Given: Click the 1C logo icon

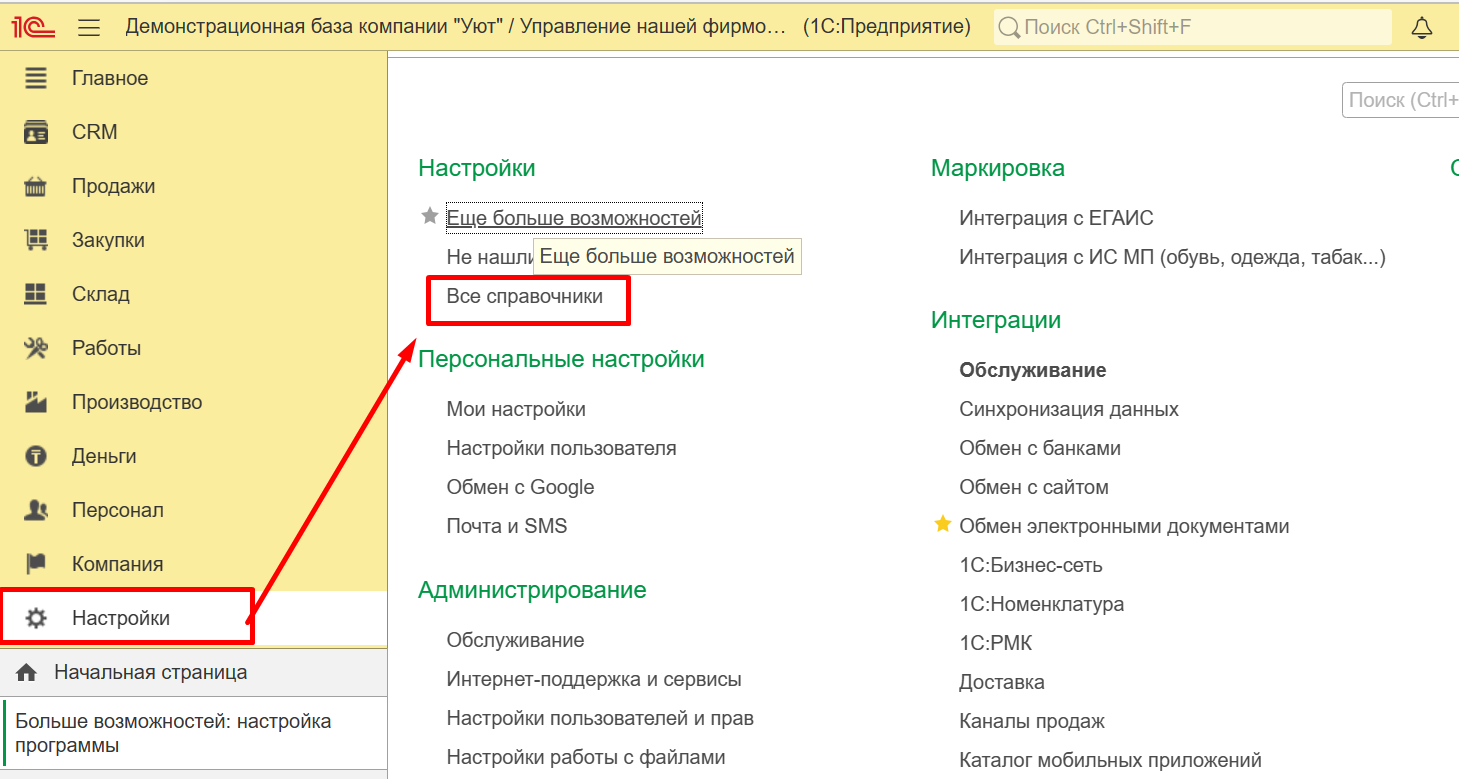Looking at the screenshot, I should pos(32,27).
